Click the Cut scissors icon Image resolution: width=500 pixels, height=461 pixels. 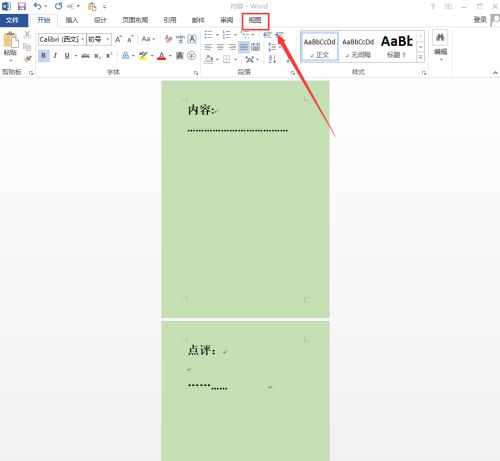(x=27, y=35)
